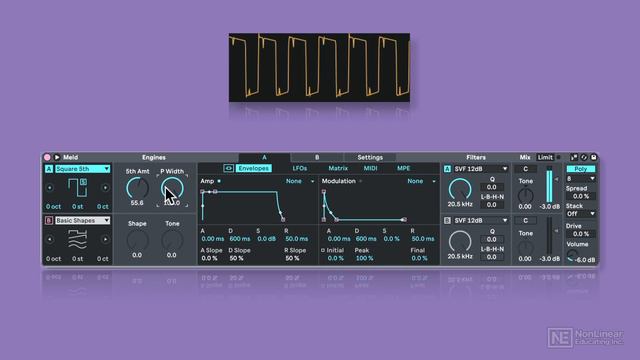
Task: Toggle Filter B activator button
Action: (x=447, y=220)
